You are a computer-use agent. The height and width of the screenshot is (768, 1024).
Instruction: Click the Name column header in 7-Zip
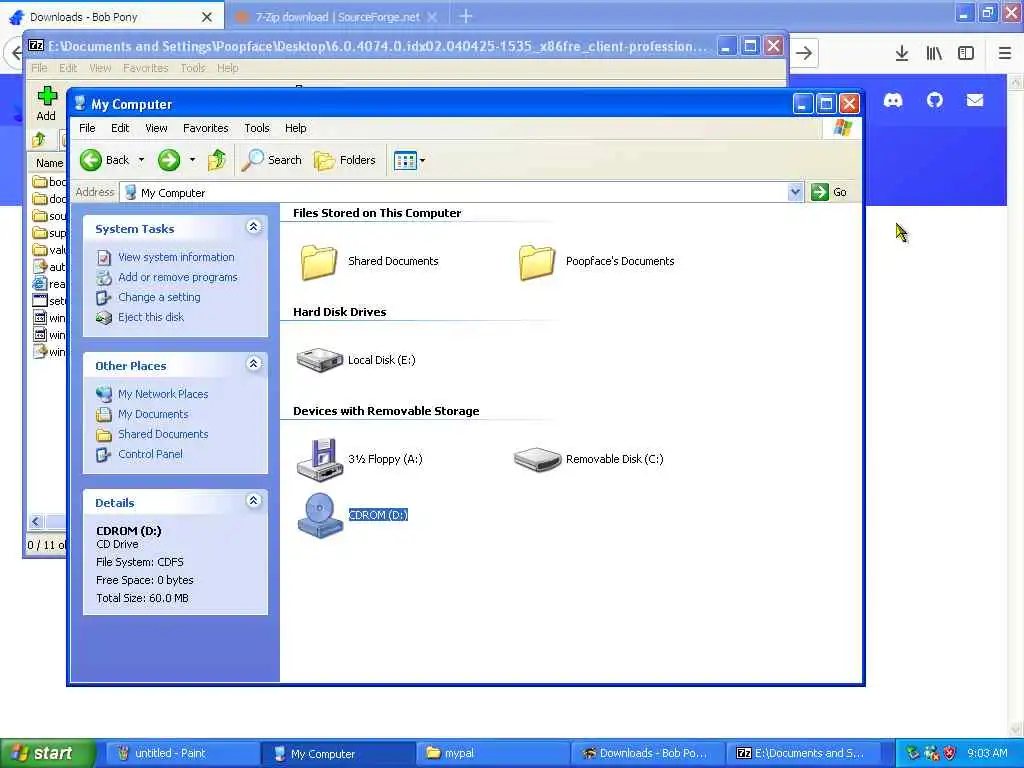[49, 163]
